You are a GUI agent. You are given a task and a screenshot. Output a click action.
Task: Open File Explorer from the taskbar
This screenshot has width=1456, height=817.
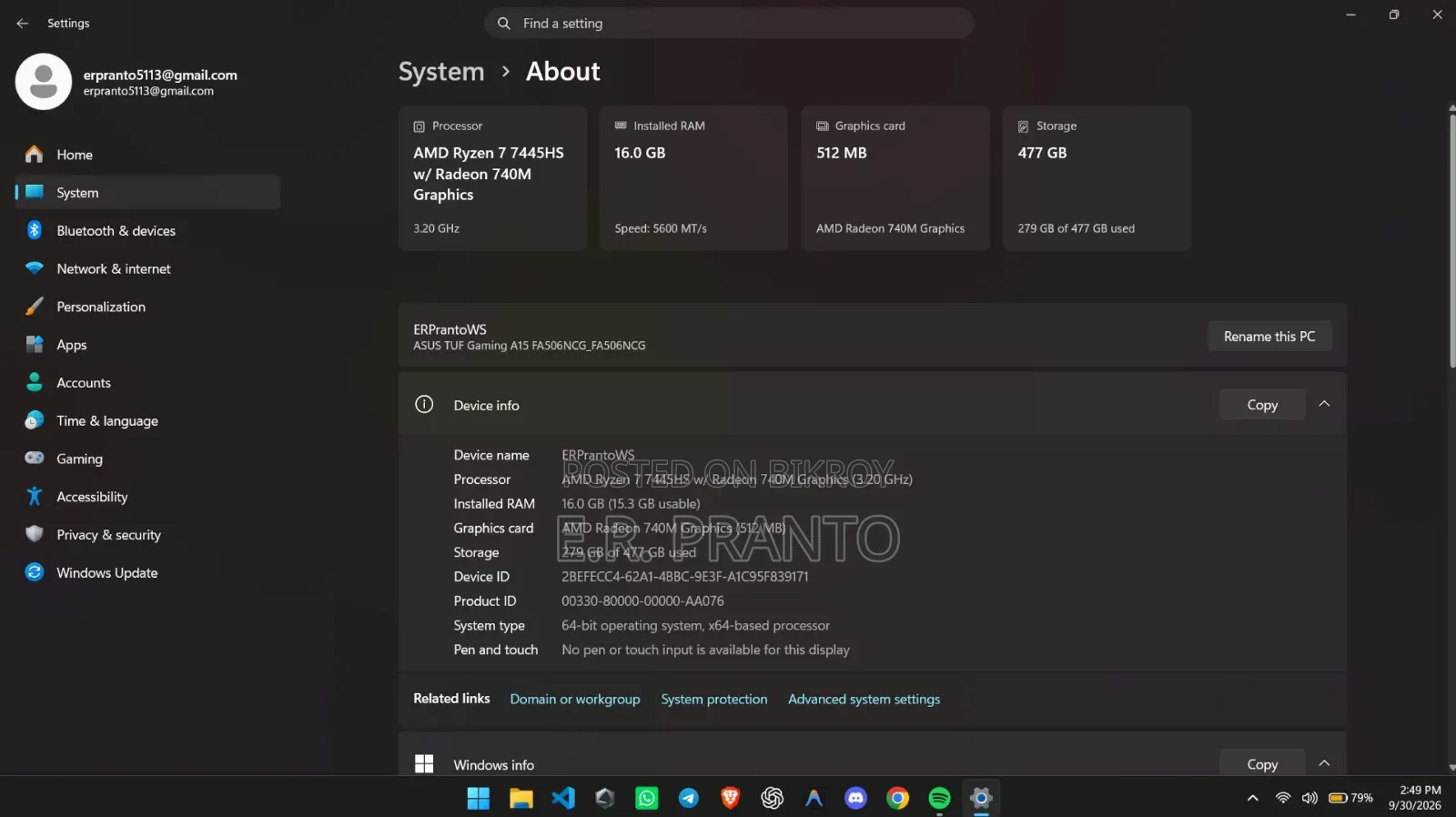click(x=521, y=799)
